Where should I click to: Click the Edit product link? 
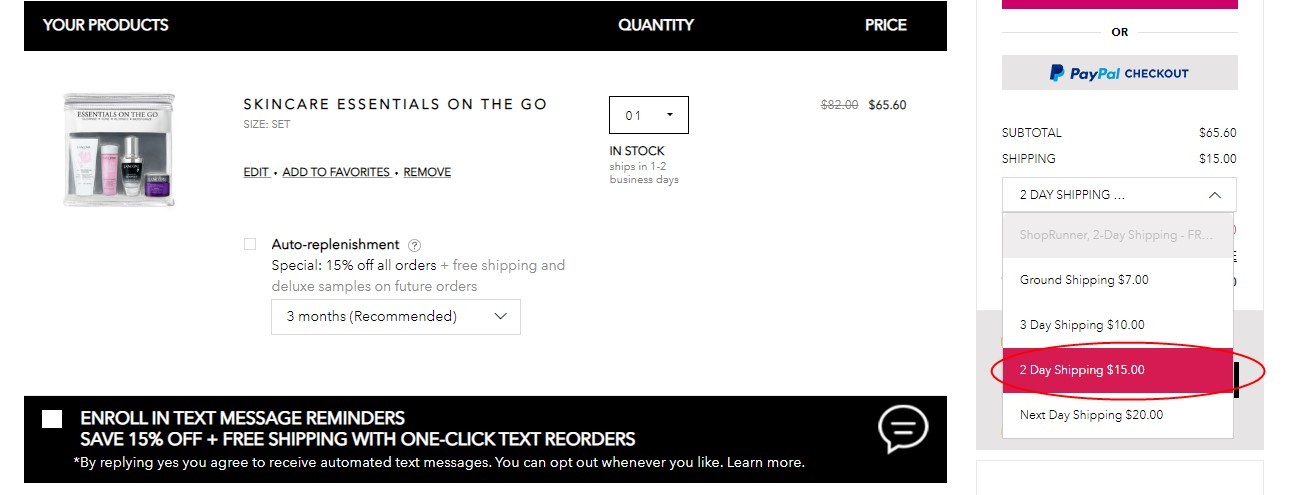coord(256,172)
